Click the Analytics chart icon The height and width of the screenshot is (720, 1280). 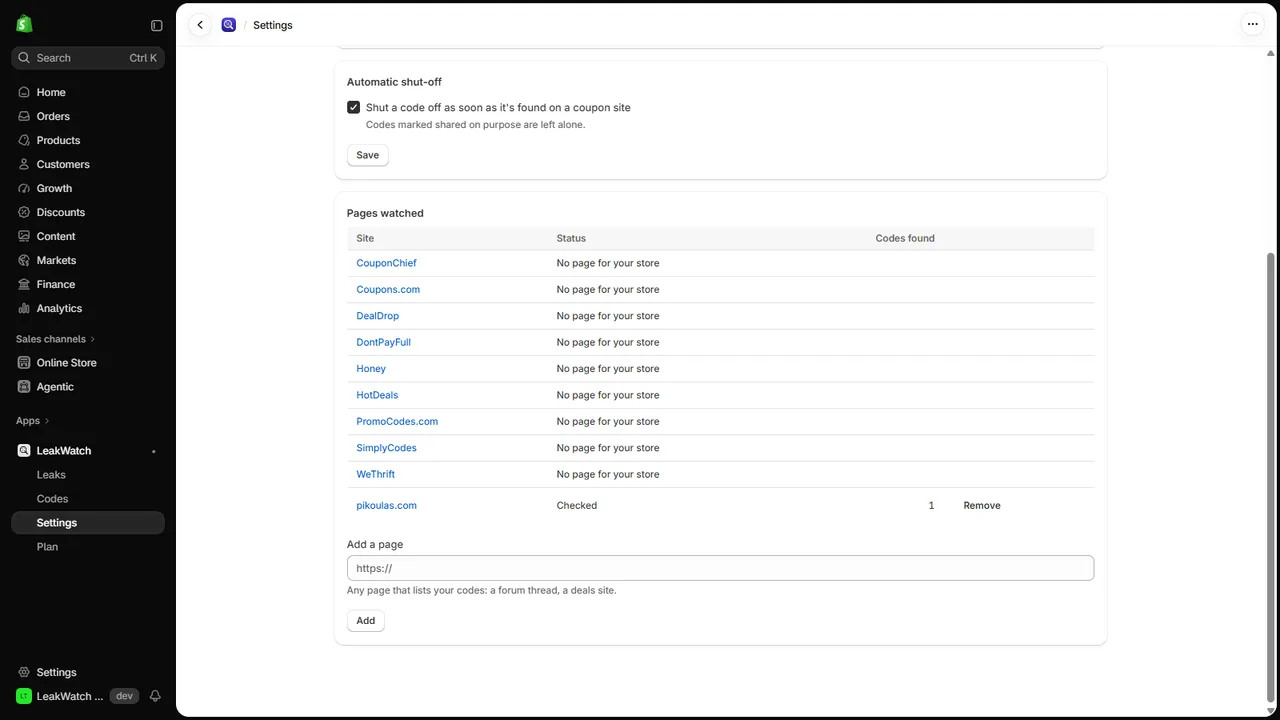coord(24,308)
